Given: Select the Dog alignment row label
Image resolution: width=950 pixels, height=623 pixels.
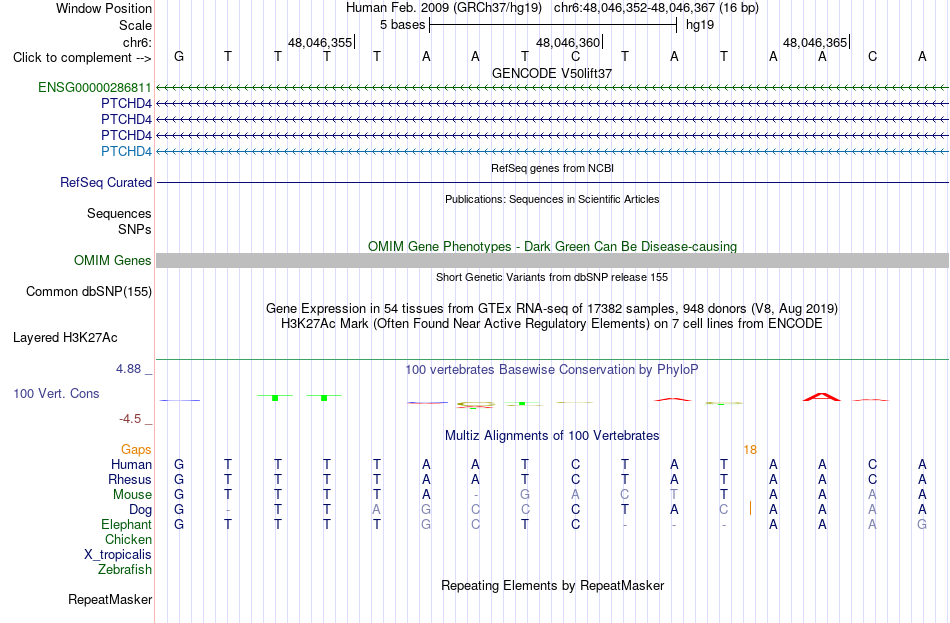Looking at the screenshot, I should pyautogui.click(x=140, y=510).
